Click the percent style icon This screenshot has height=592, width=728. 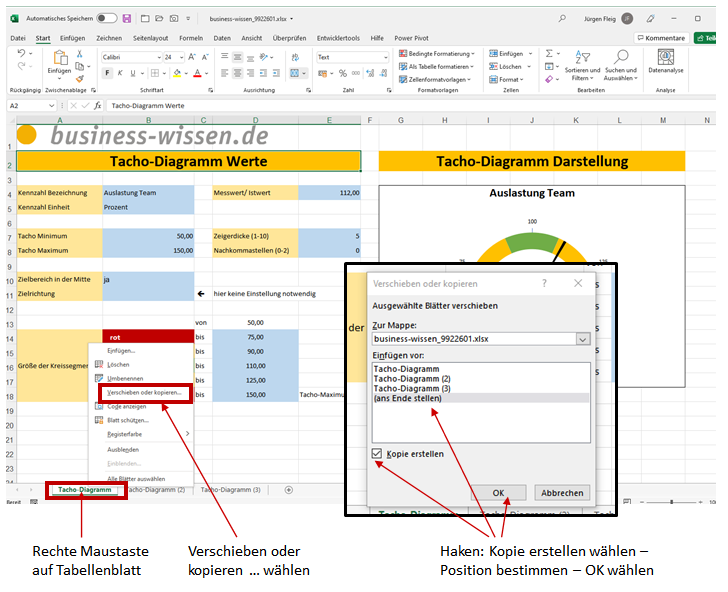[343, 73]
